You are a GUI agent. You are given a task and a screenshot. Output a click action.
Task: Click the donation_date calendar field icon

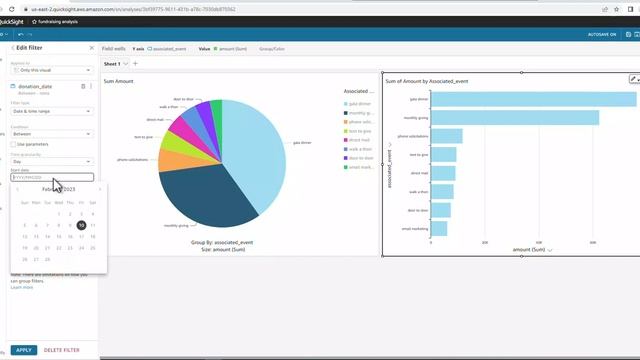(x=13, y=87)
